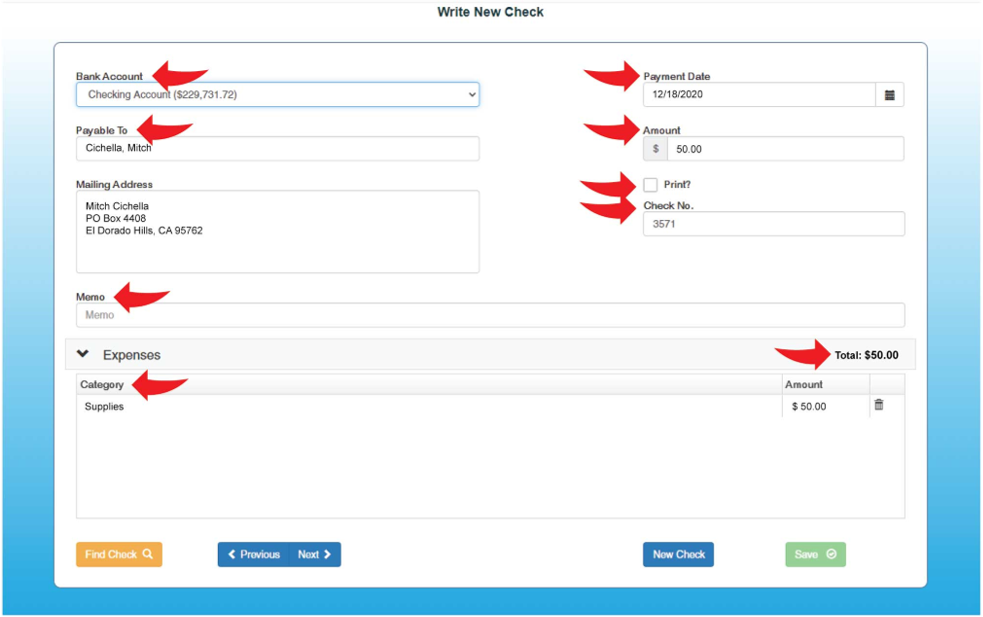Open the Payment Date calendar picker icon
Image resolution: width=983 pixels, height=617 pixels.
pos(889,95)
